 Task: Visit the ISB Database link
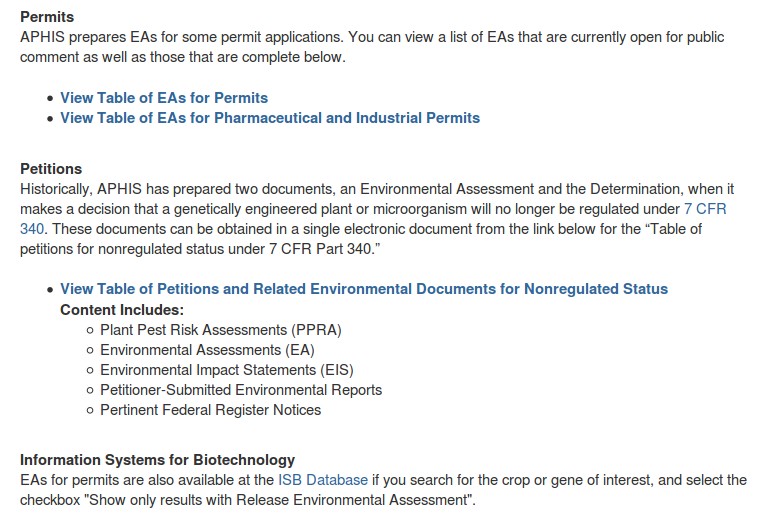pyautogui.click(x=323, y=480)
